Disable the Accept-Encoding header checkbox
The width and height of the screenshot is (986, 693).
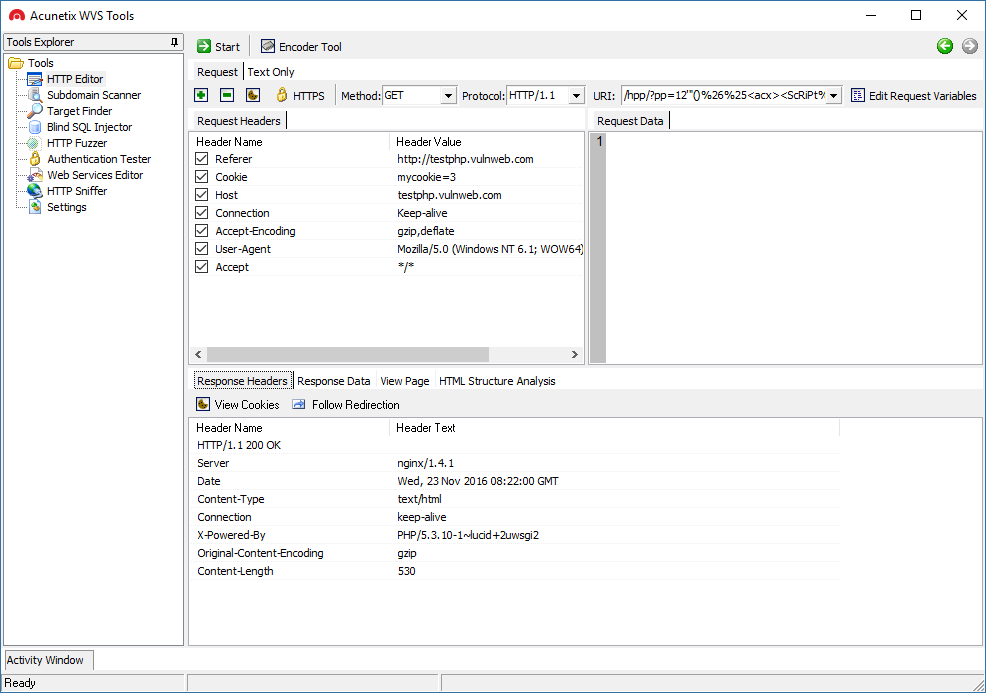tap(201, 231)
